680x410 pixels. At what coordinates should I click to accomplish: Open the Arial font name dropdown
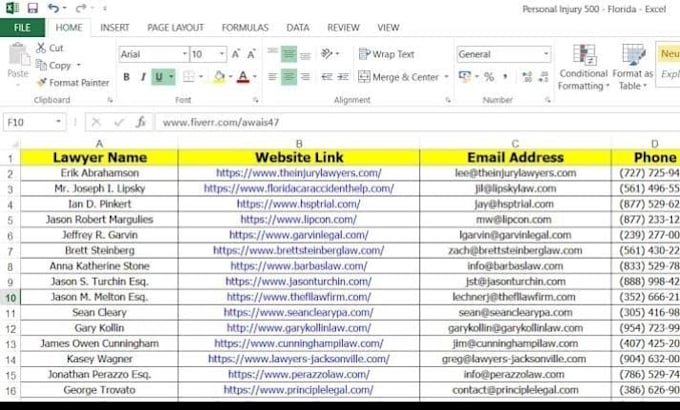pyautogui.click(x=185, y=54)
